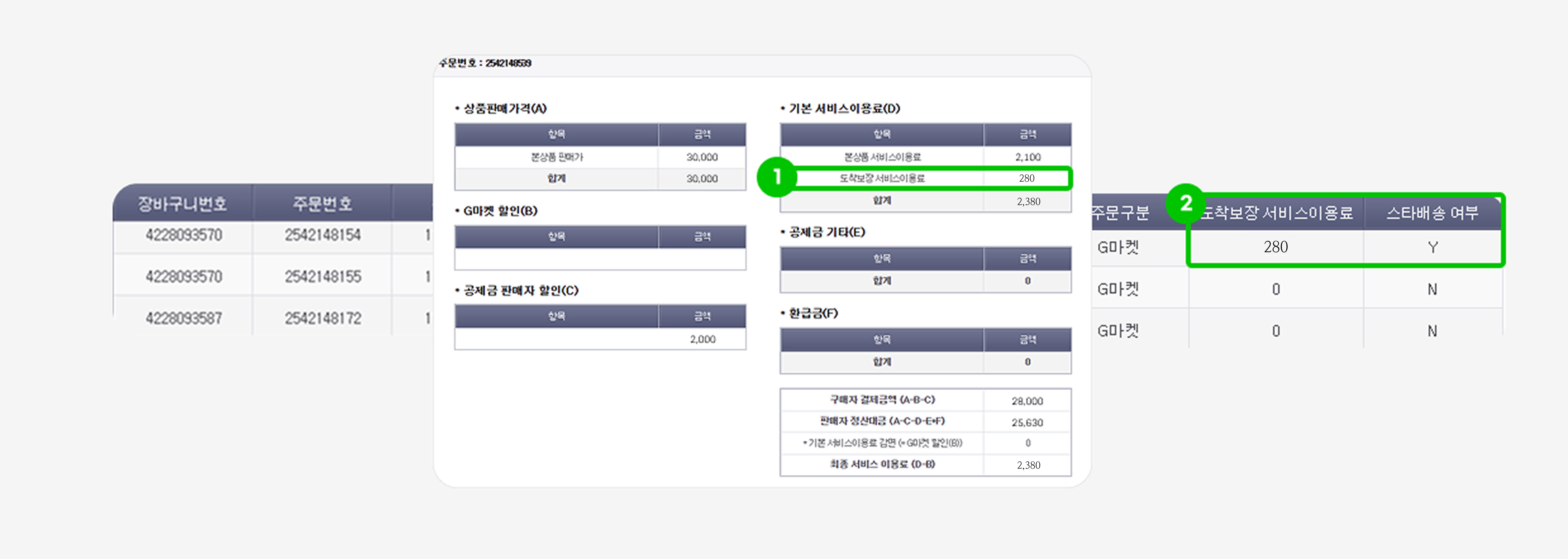Viewport: 1568px width, 559px height.
Task: Click the 항목 header under 기본 서비스이용료(D)
Action: point(881,134)
